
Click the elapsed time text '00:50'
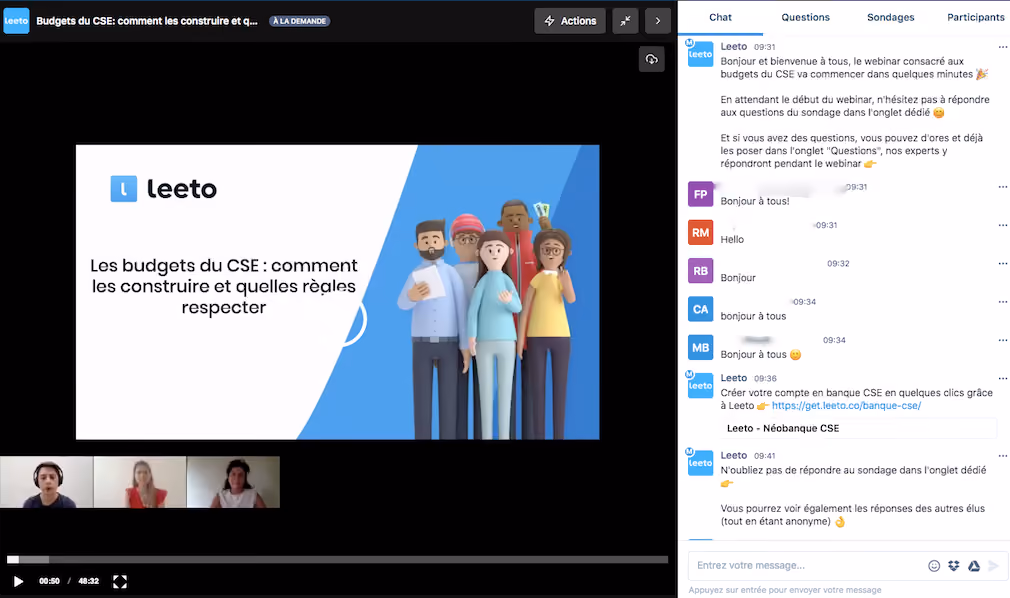pos(50,581)
